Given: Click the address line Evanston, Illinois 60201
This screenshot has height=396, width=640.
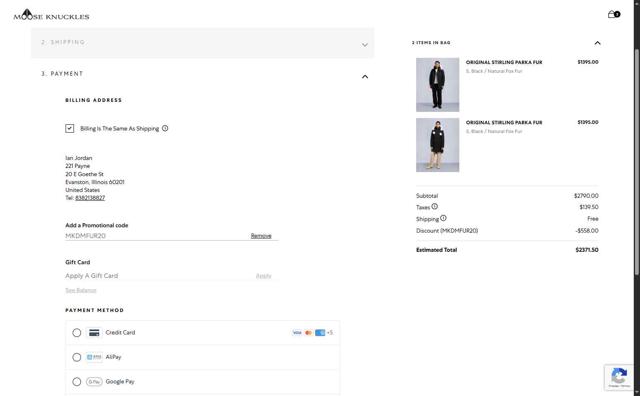Looking at the screenshot, I should pos(95,182).
